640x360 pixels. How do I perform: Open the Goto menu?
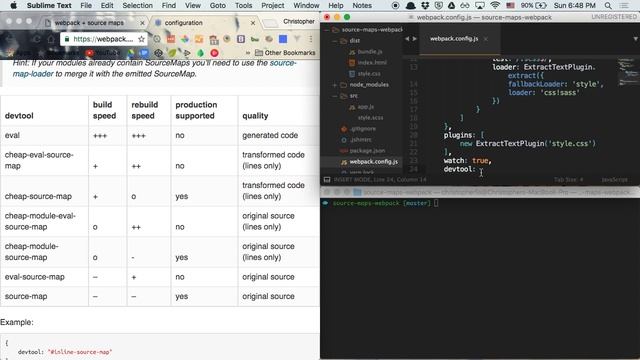click(218, 5)
